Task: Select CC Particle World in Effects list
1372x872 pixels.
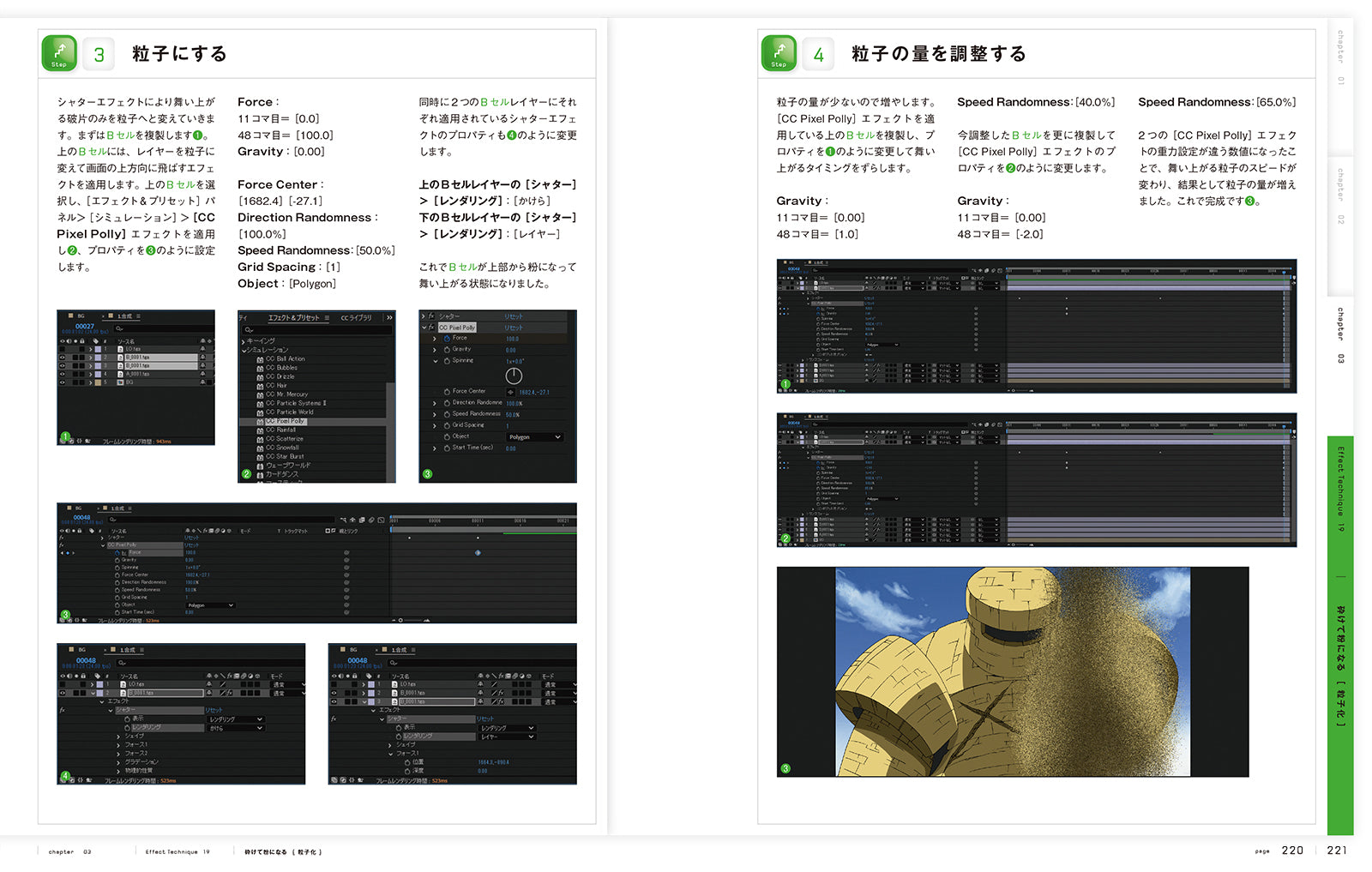Action: click(x=290, y=412)
